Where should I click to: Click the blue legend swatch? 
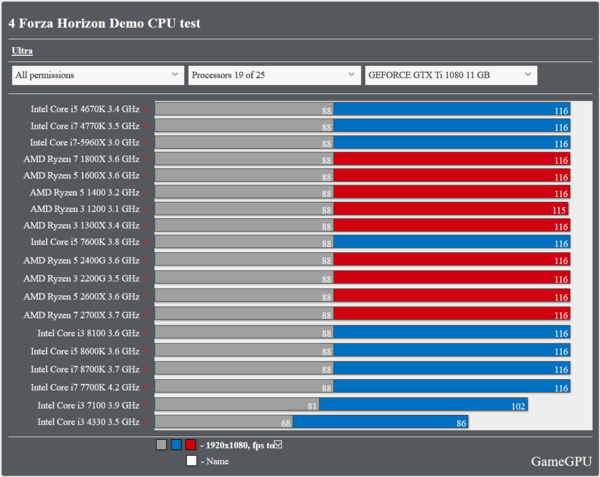(176, 445)
